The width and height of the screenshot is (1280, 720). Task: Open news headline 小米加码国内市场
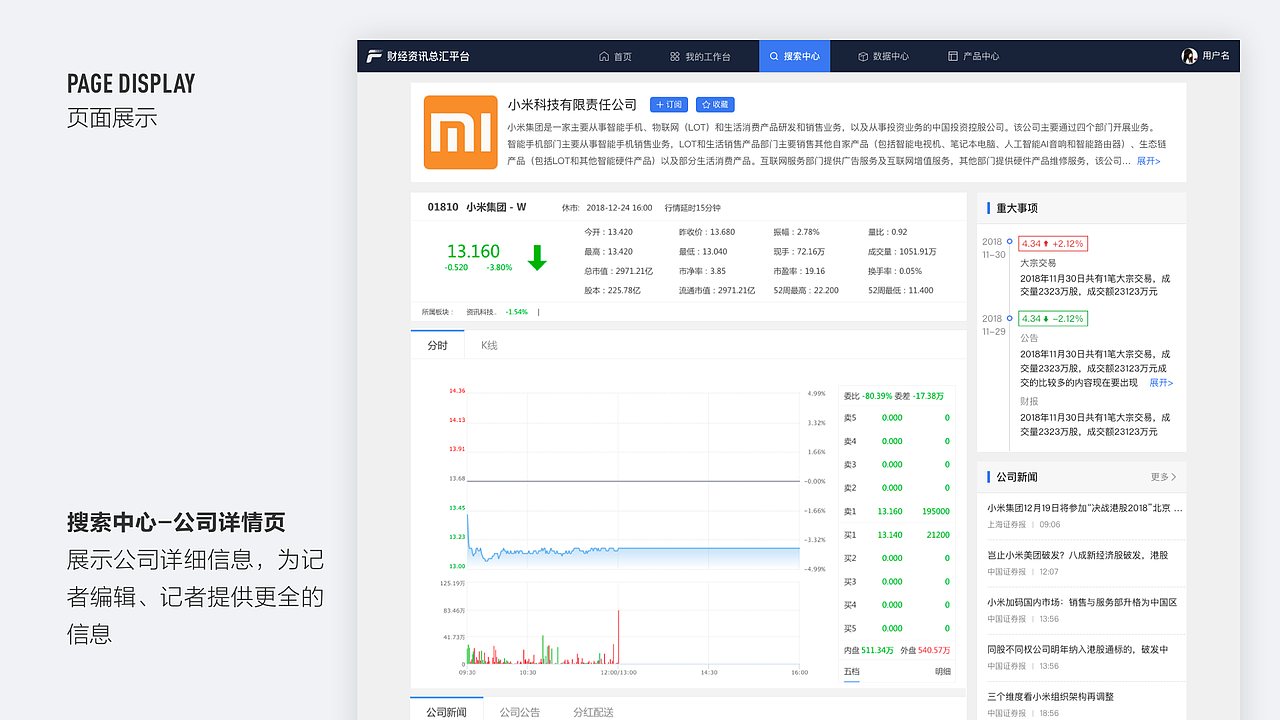1082,602
